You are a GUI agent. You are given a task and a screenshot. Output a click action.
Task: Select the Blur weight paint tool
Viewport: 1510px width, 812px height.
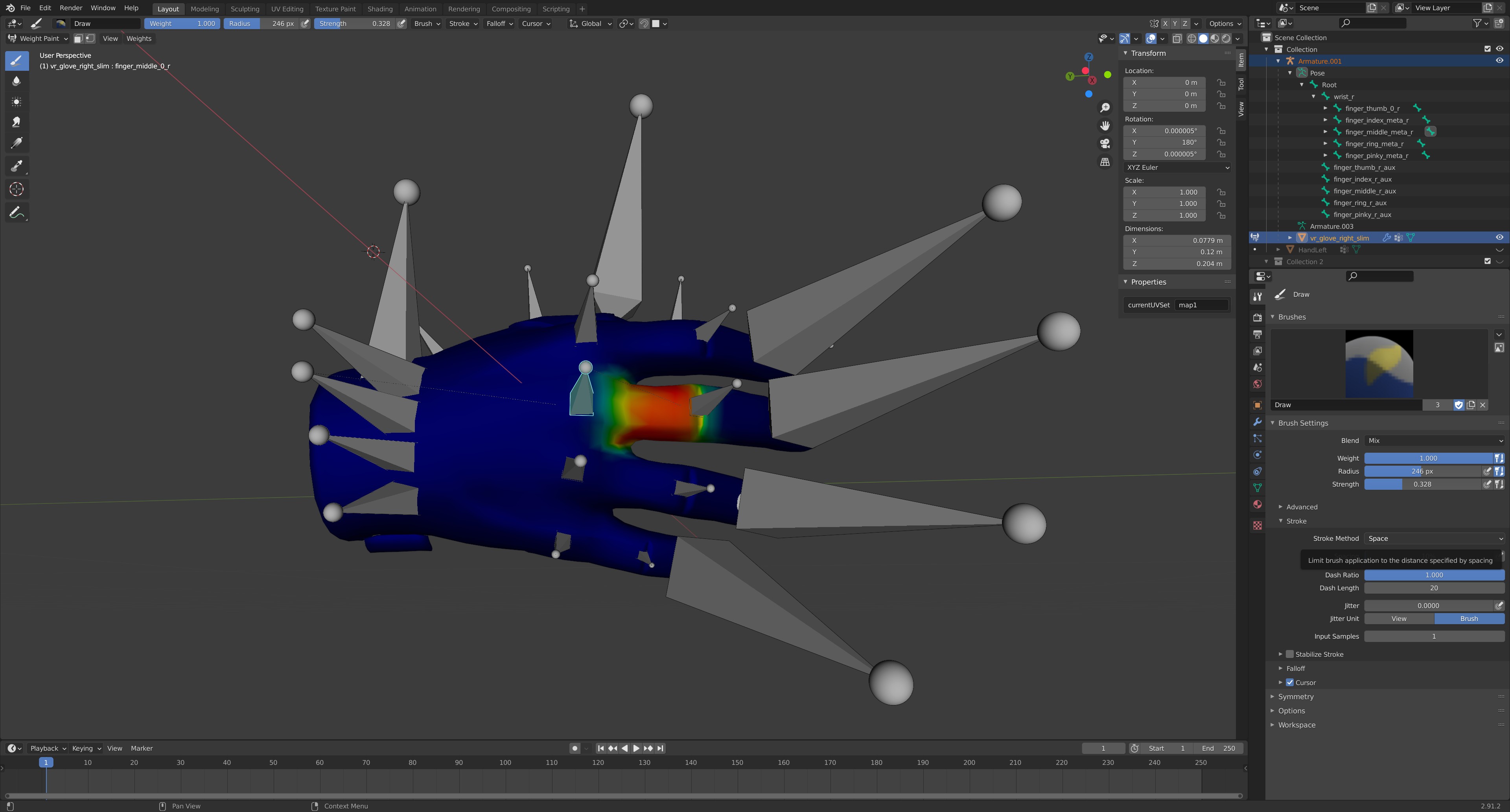point(17,81)
